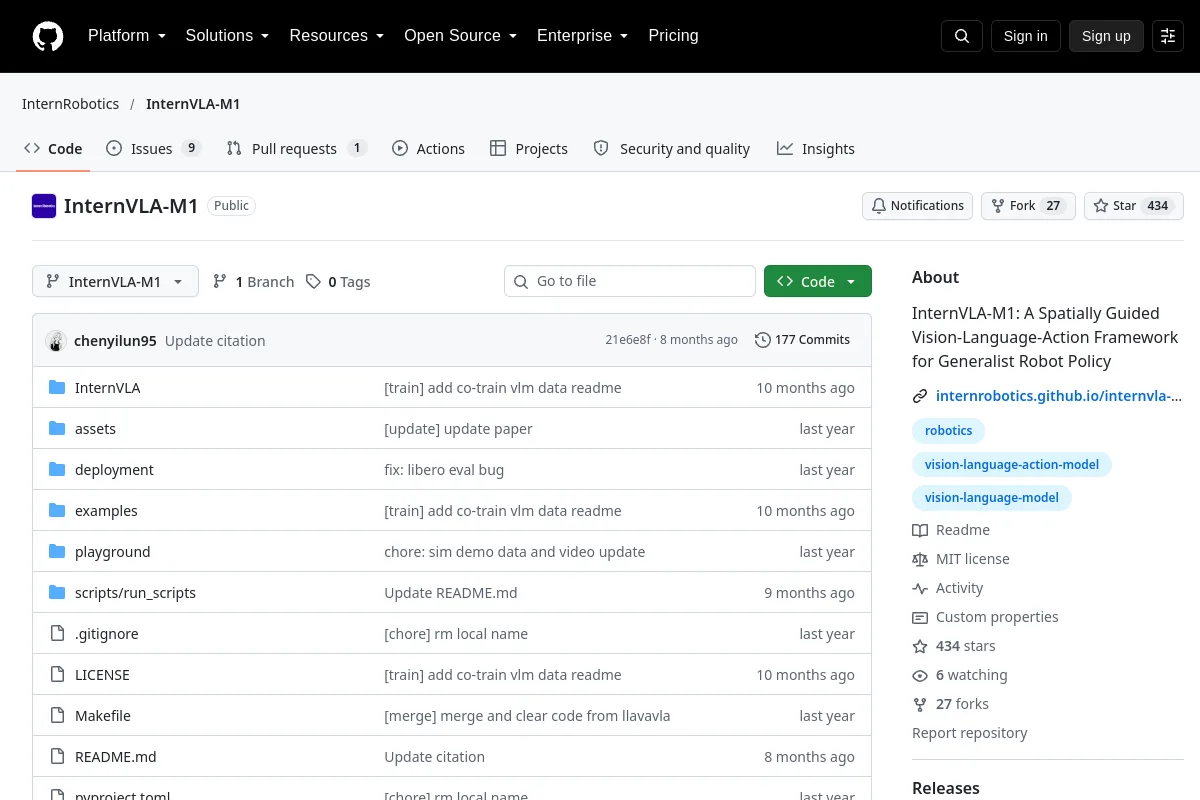The width and height of the screenshot is (1200, 800).
Task: Open the search magnifier button
Action: click(x=962, y=36)
